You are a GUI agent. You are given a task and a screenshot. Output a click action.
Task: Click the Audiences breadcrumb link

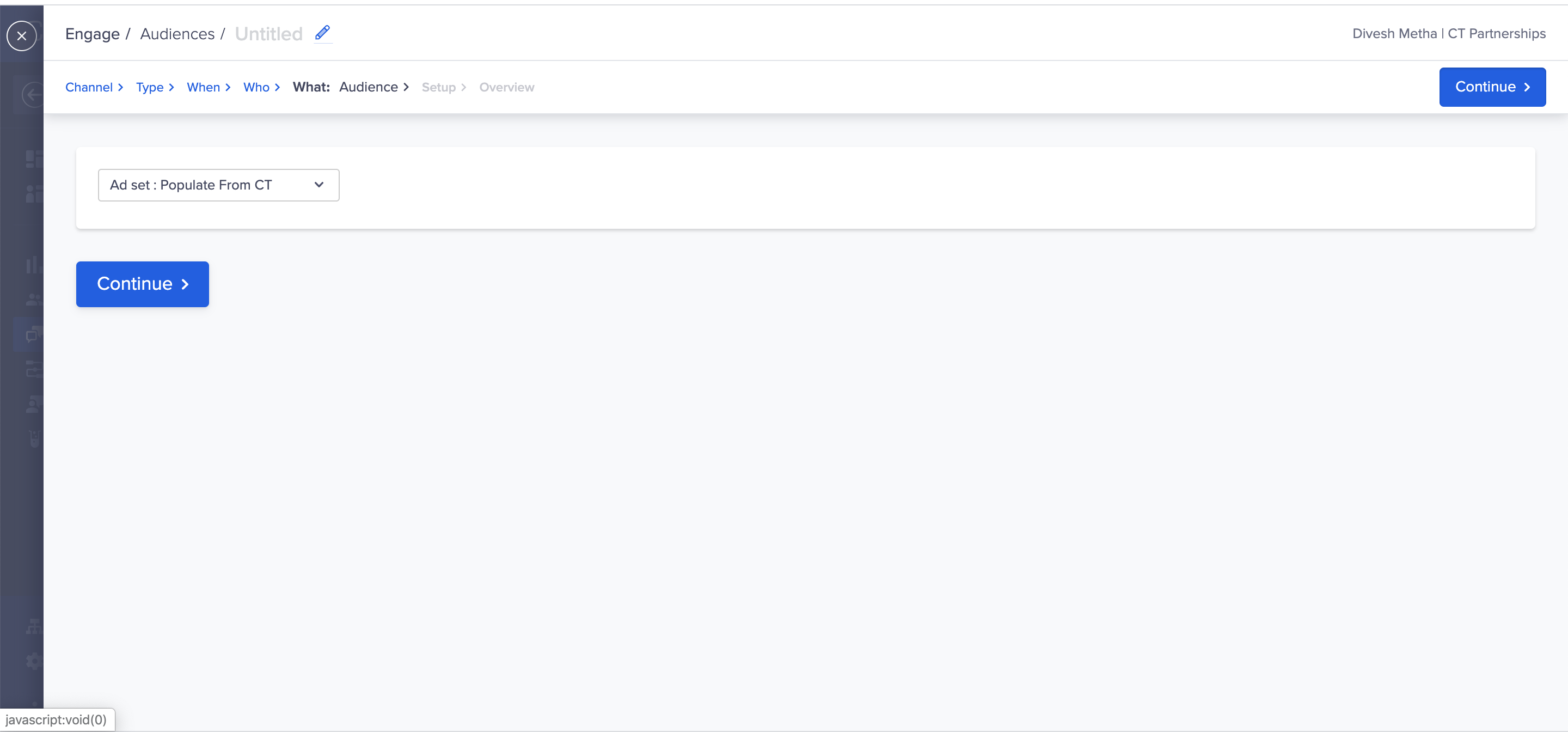(x=177, y=34)
